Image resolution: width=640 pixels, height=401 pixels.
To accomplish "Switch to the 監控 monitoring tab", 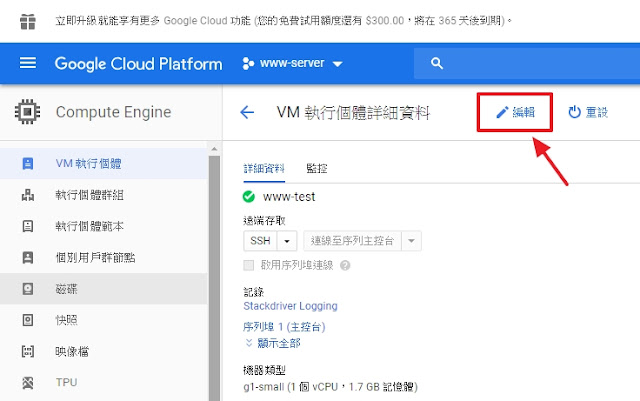I will click(x=317, y=168).
